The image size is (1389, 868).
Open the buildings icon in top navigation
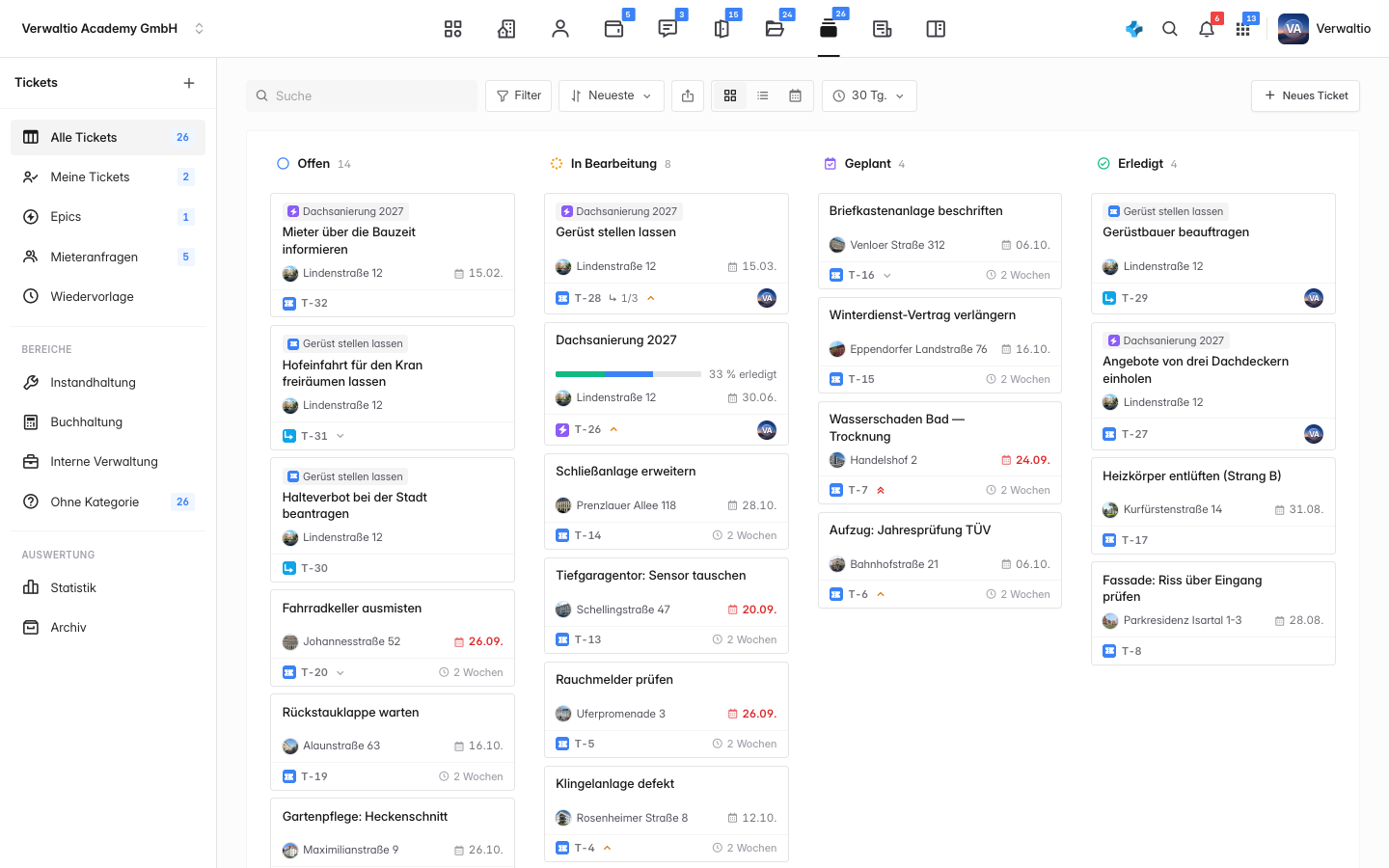click(x=506, y=29)
